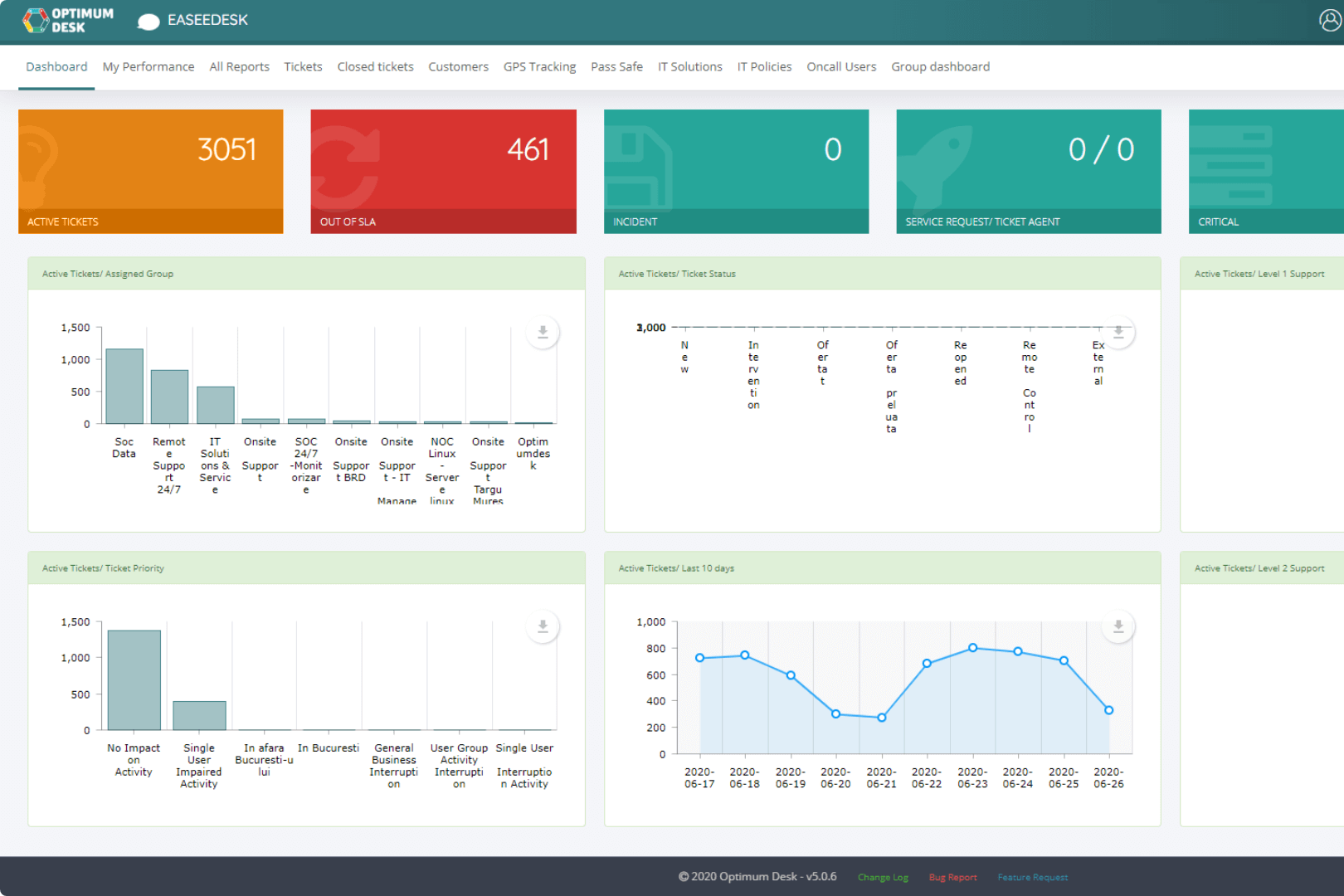1344x896 pixels.
Task: Click the Active Tickets lightbulb icon
Action: [x=37, y=166]
